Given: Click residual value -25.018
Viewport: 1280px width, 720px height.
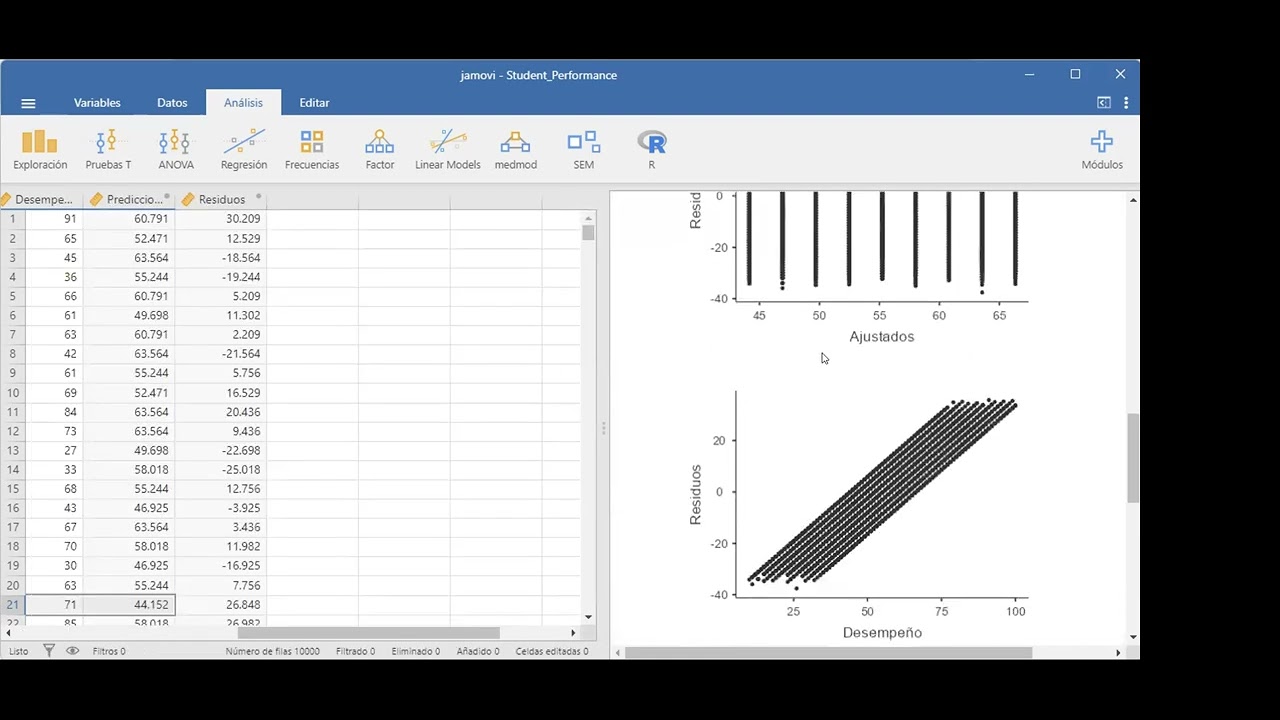Looking at the screenshot, I should (221, 469).
